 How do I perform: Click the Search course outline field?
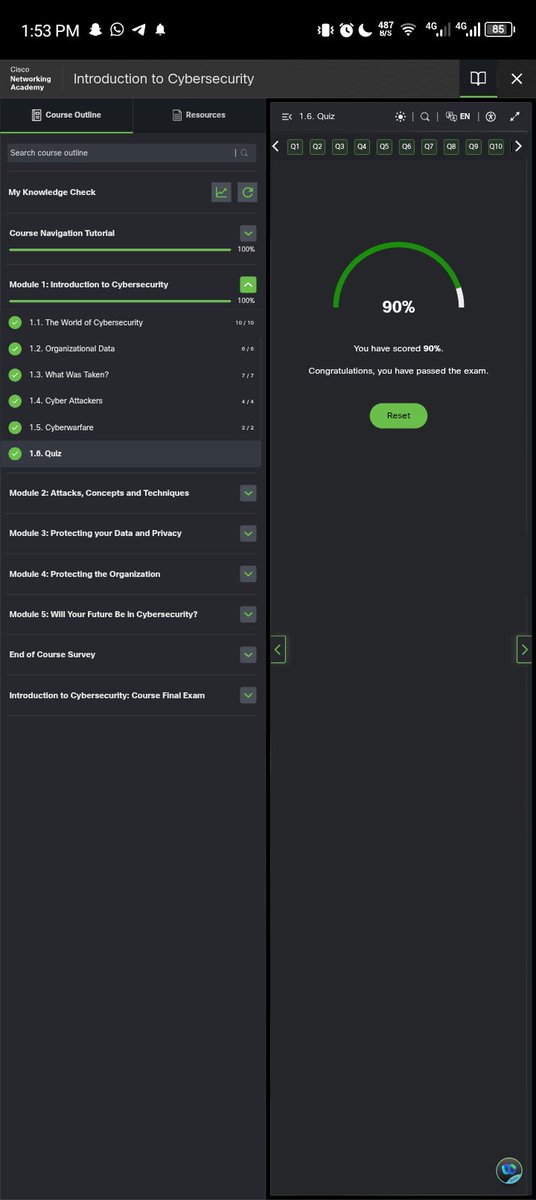coord(131,153)
